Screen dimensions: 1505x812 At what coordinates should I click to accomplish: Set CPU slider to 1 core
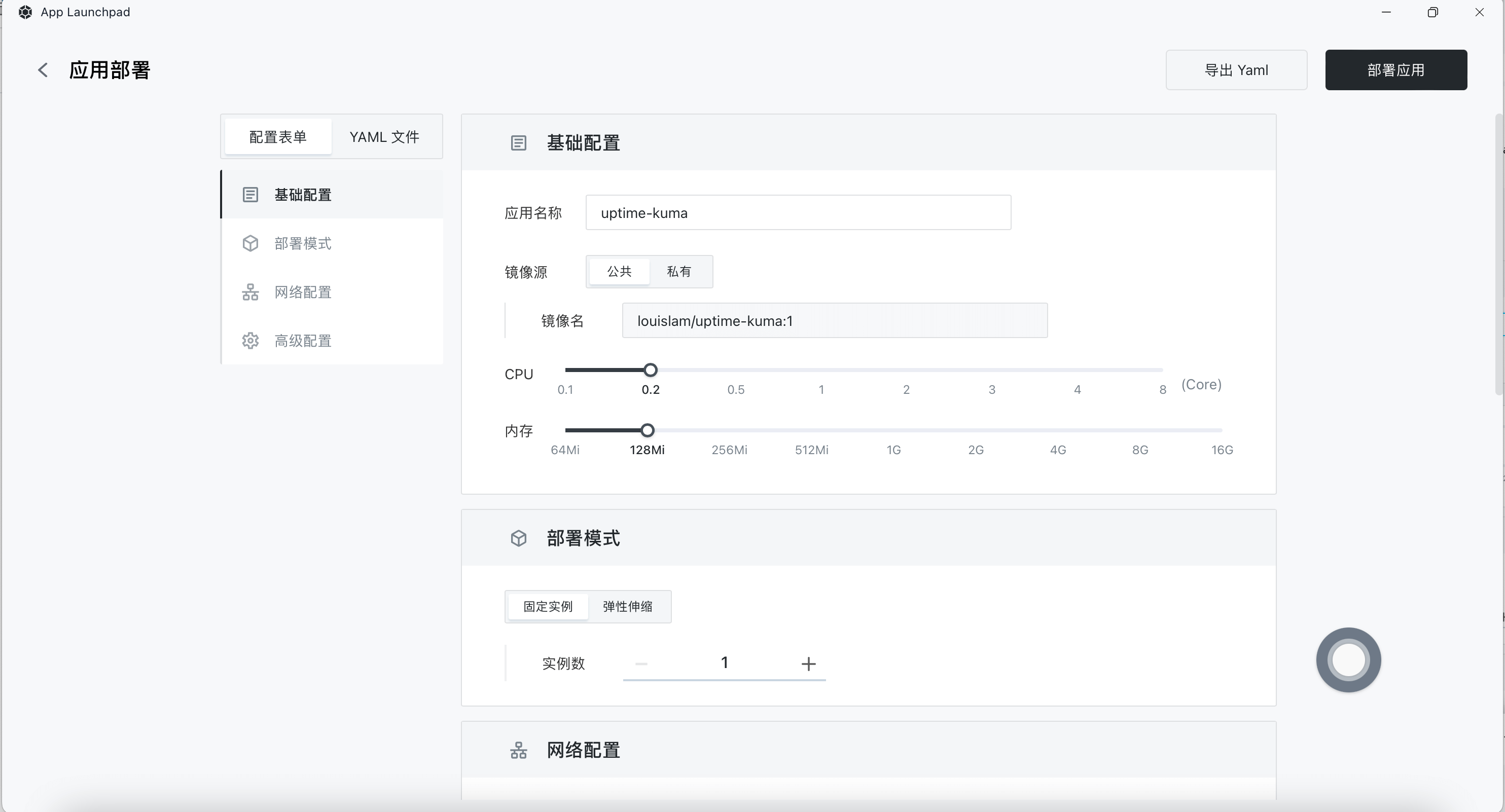[821, 371]
